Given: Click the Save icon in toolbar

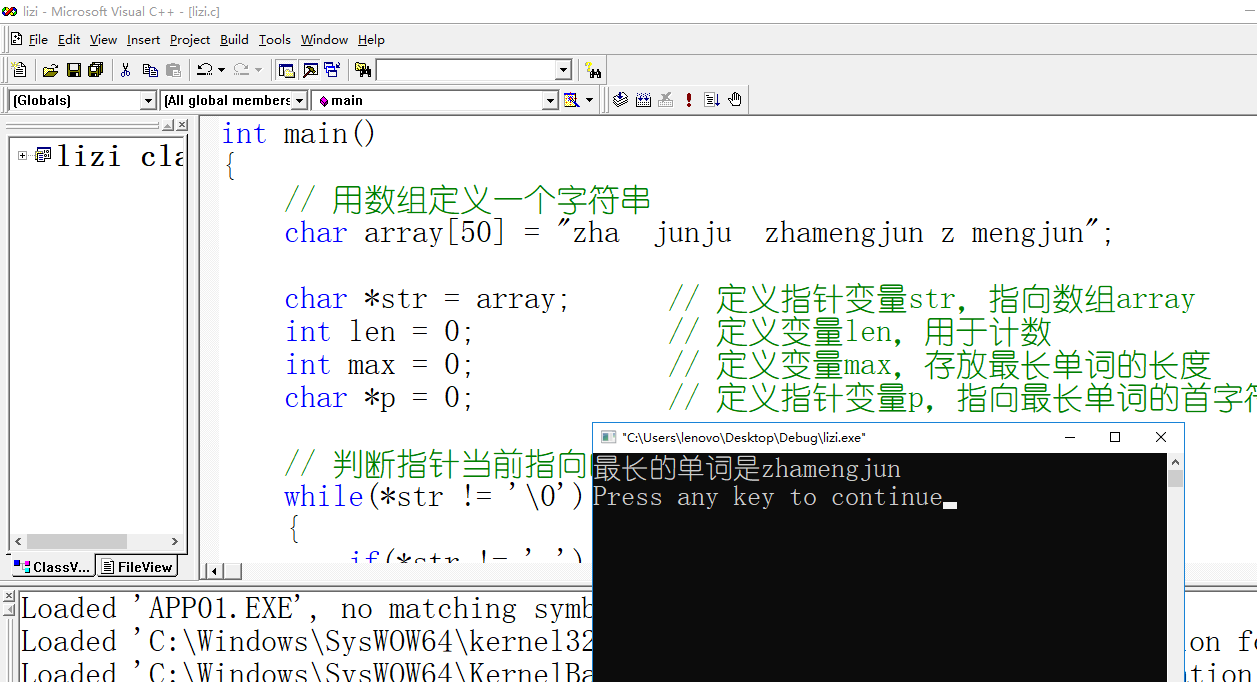Looking at the screenshot, I should point(73,70).
